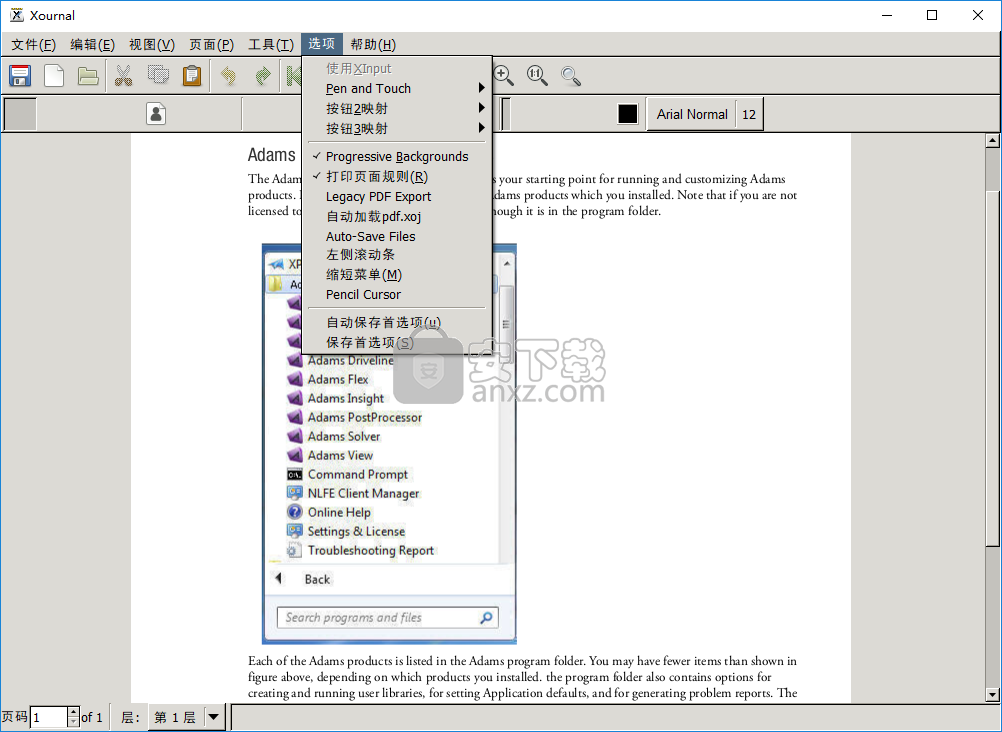Open the 帮助(H) menu

click(x=373, y=44)
